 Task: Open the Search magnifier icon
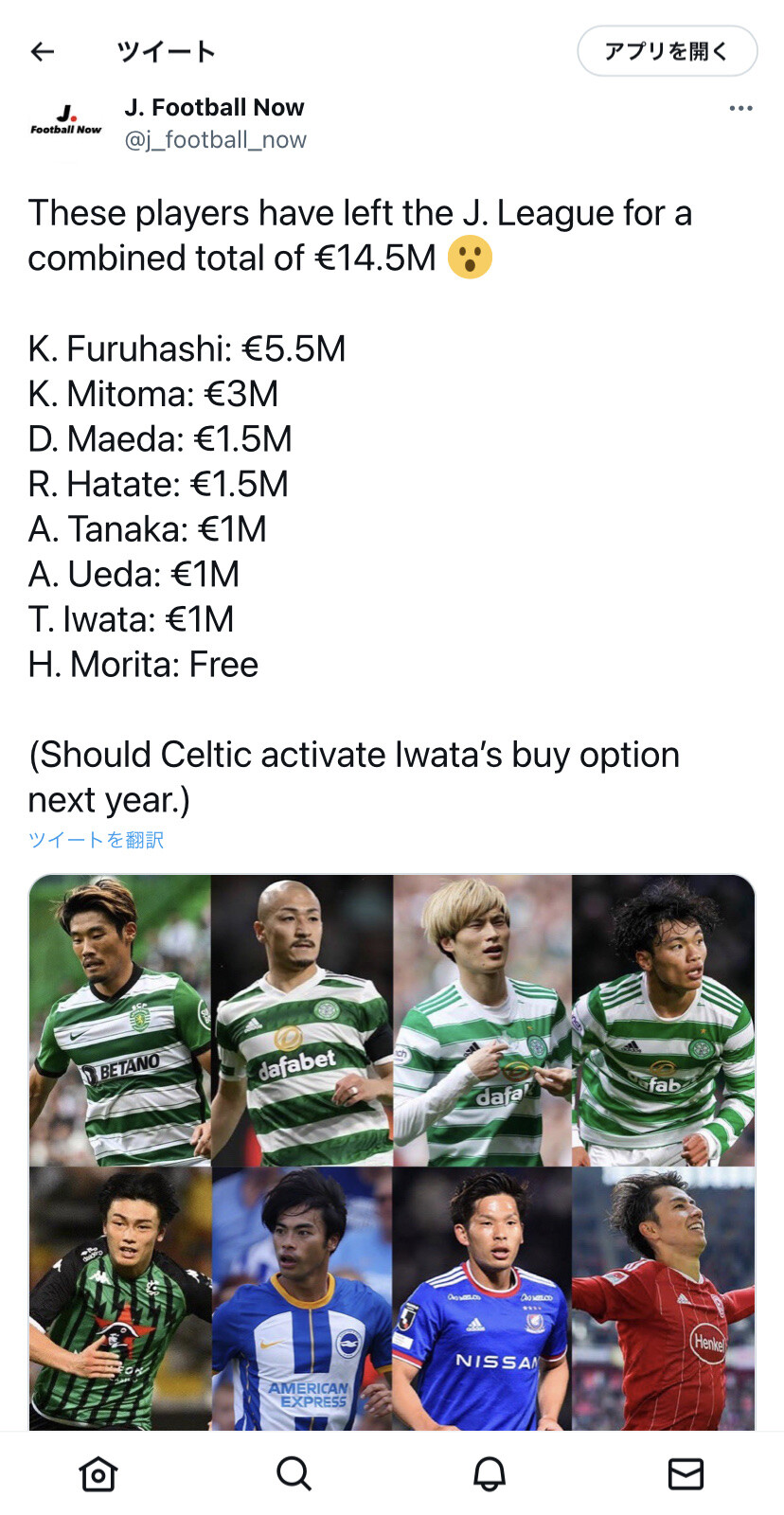pos(294,1473)
